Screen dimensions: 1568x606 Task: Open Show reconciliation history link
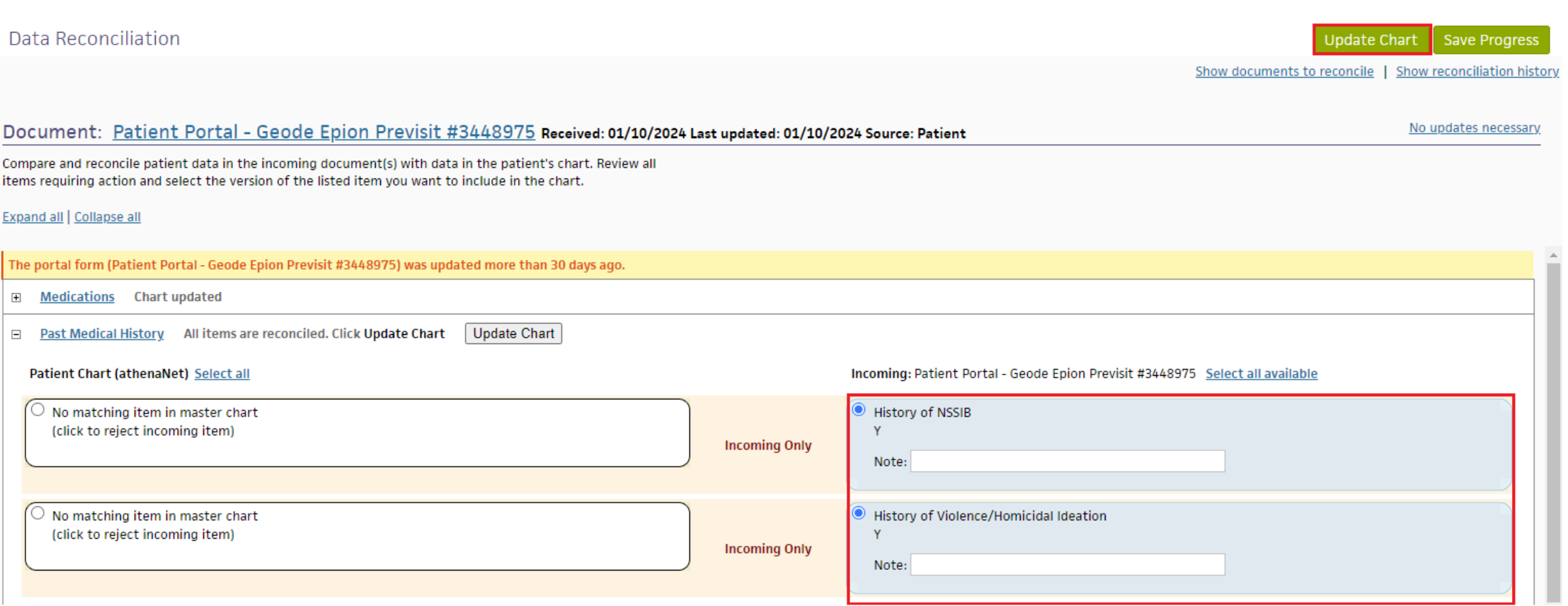tap(1477, 72)
